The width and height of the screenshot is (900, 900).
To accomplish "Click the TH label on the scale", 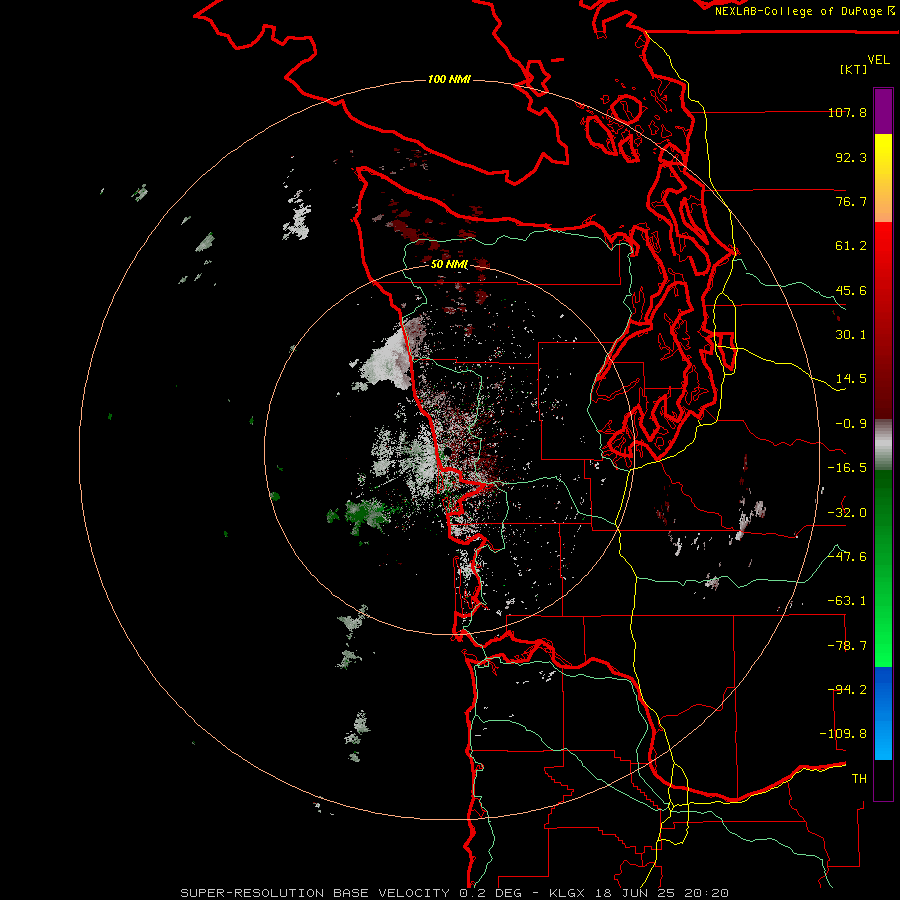I will pos(859,779).
